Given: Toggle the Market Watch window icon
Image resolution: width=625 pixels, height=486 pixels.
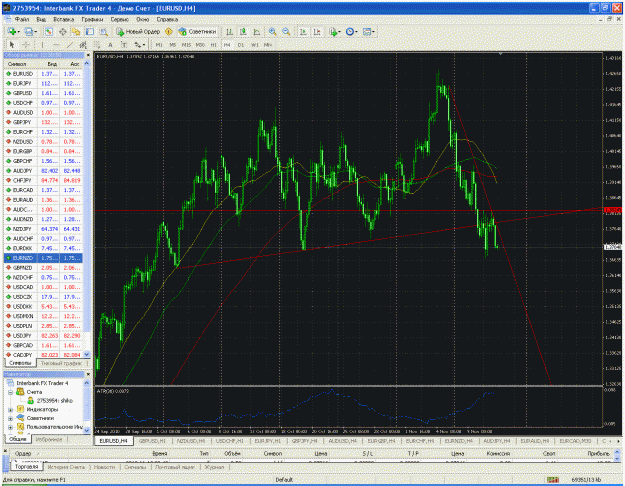Looking at the screenshot, I should click(49, 31).
